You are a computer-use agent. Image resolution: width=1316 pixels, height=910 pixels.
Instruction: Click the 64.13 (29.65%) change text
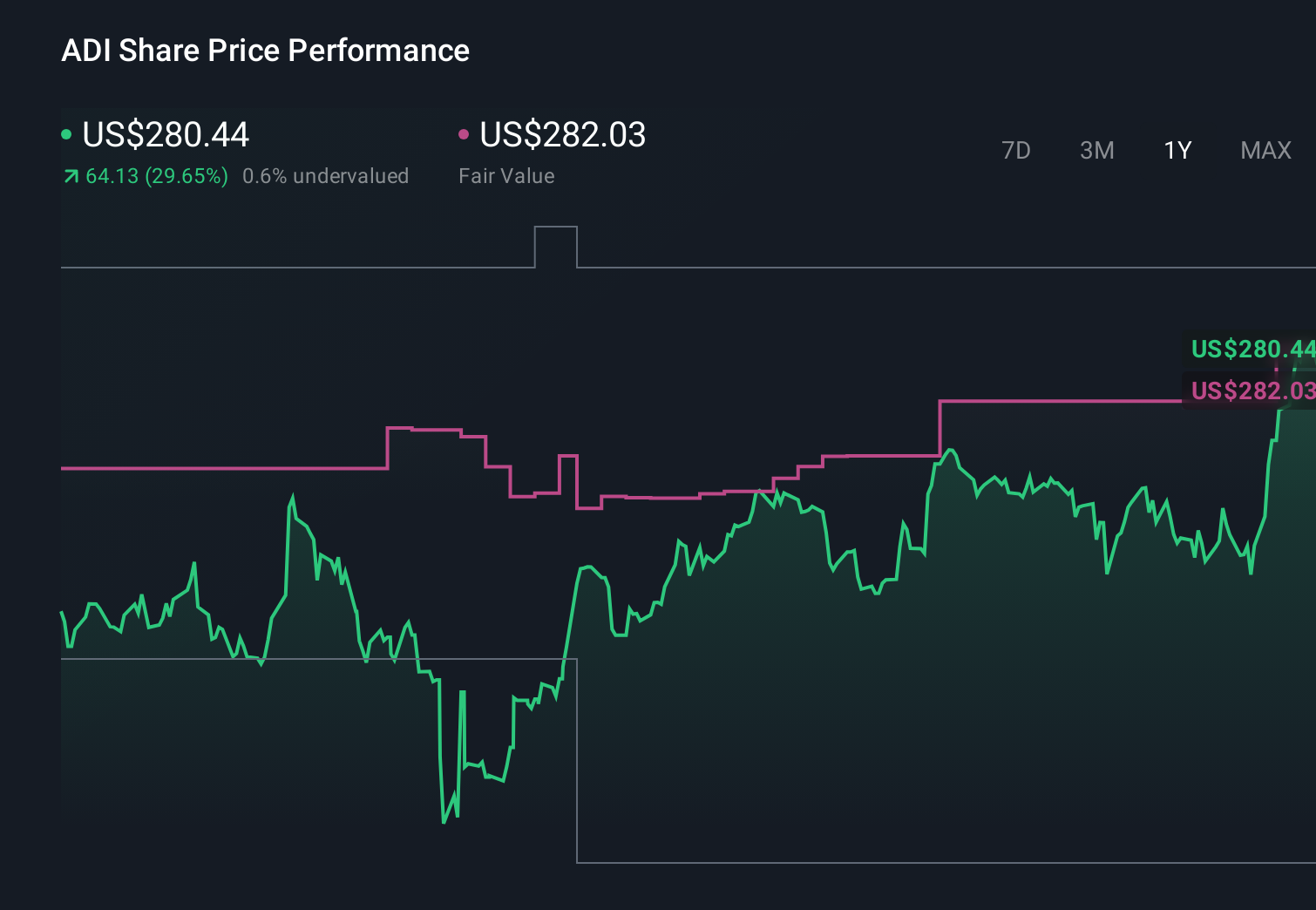(x=155, y=176)
